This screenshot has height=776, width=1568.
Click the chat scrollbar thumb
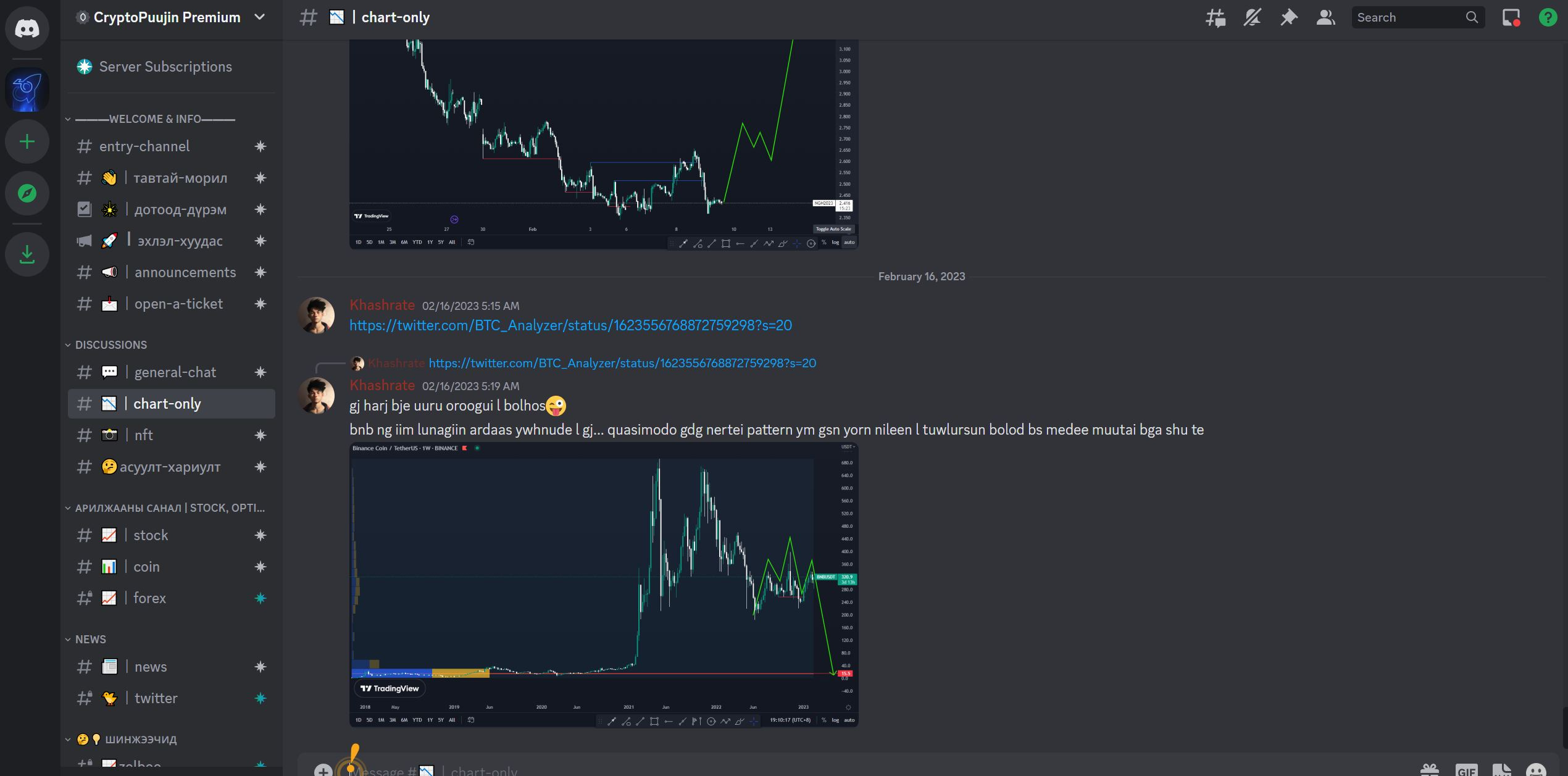click(1564, 728)
